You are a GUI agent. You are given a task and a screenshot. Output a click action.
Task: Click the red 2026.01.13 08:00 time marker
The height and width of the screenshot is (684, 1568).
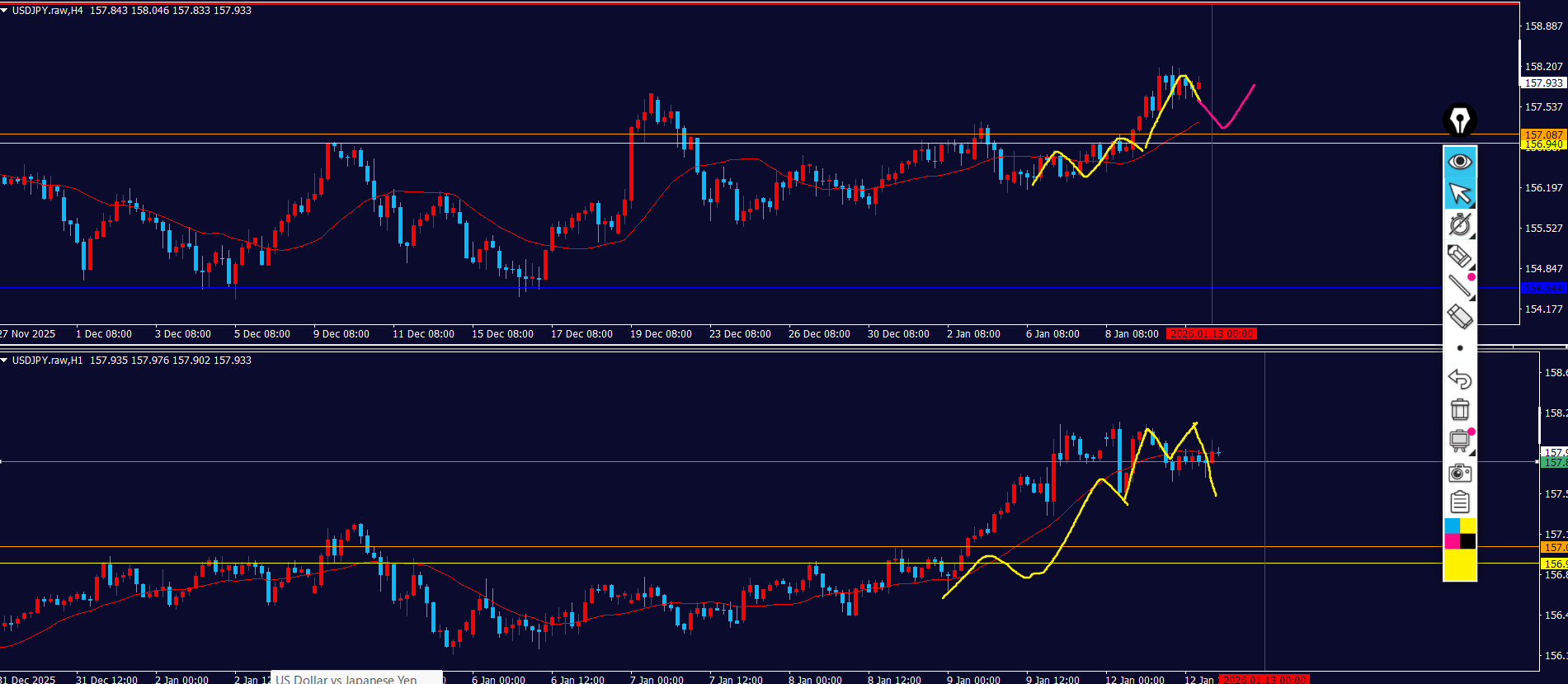point(1212,334)
